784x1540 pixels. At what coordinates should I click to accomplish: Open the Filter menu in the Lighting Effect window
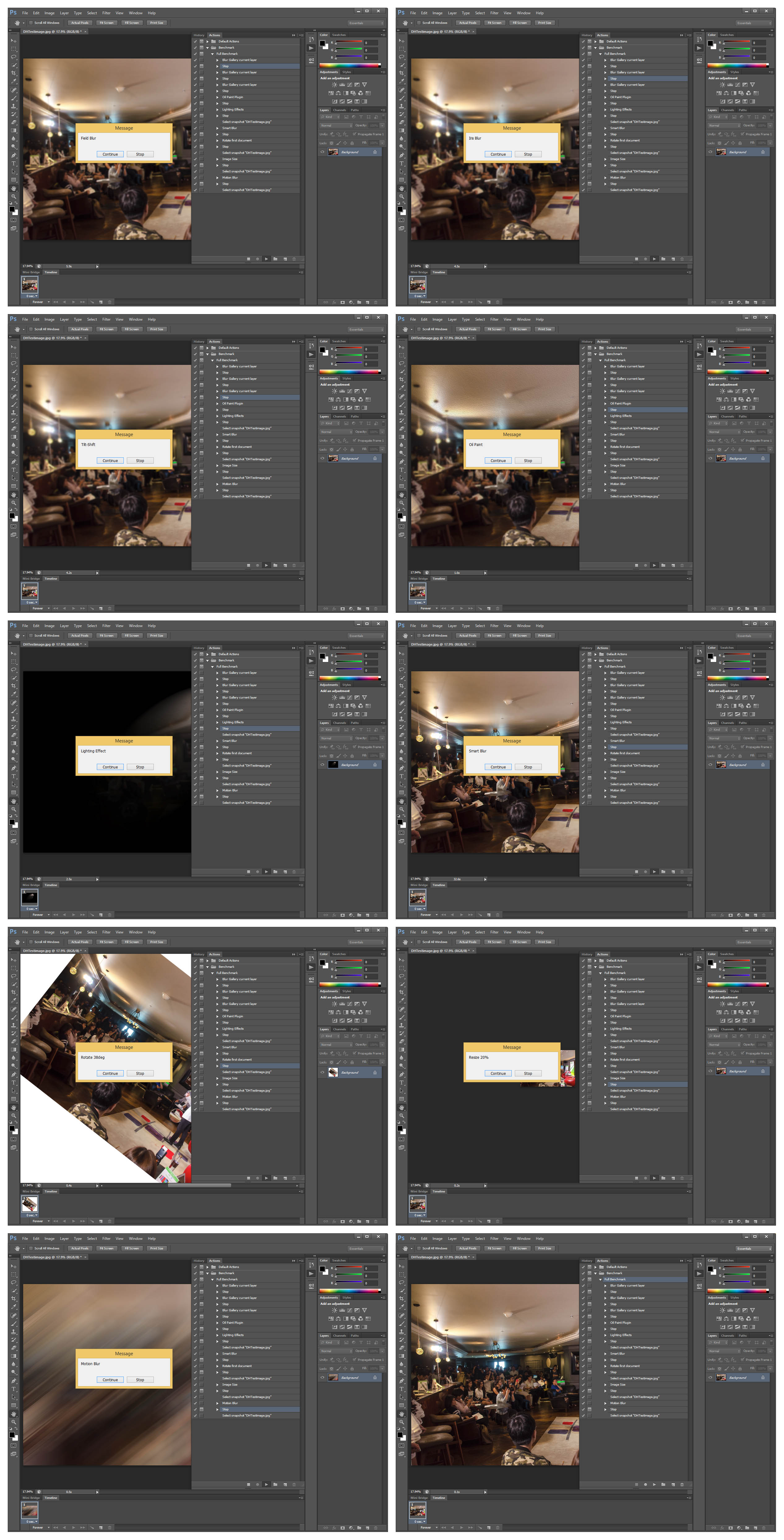(106, 625)
